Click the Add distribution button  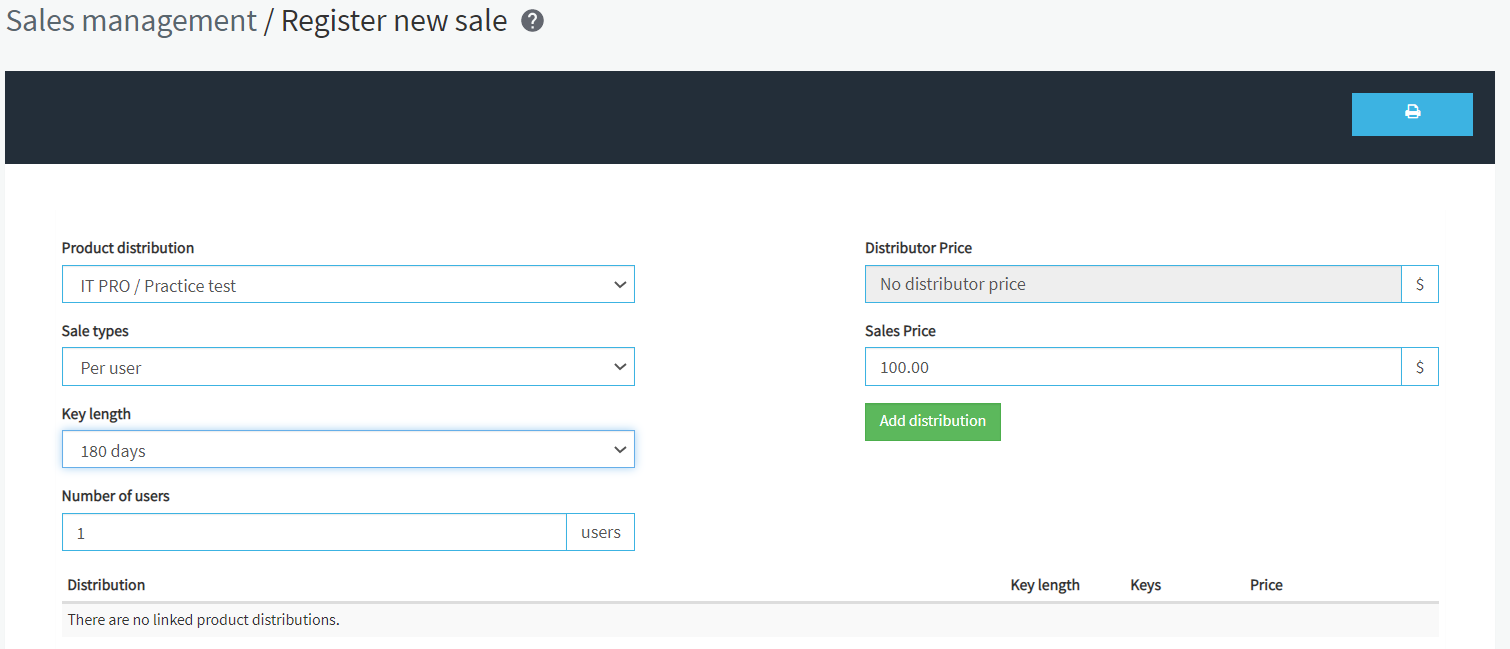tap(933, 421)
